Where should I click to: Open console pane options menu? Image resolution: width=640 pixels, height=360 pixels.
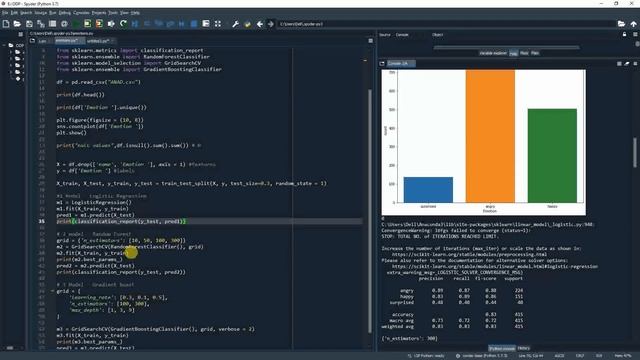click(635, 64)
